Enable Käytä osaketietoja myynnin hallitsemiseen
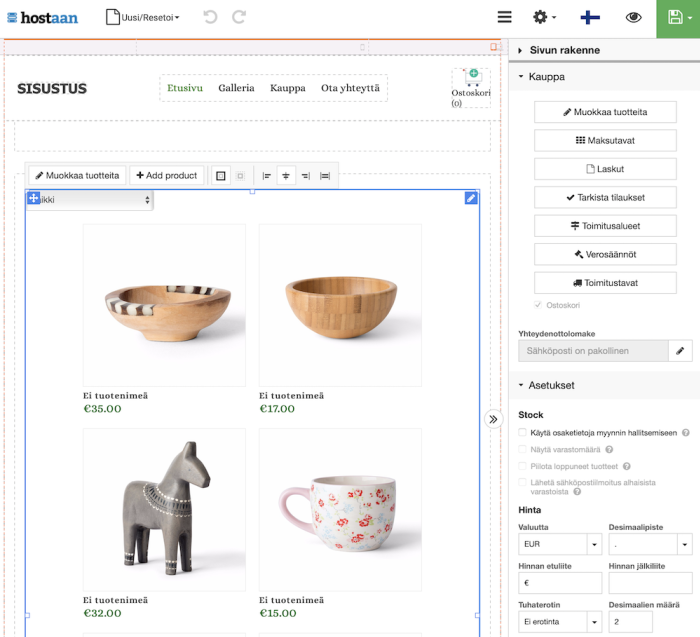Viewport: 700px width, 637px height. click(522, 432)
